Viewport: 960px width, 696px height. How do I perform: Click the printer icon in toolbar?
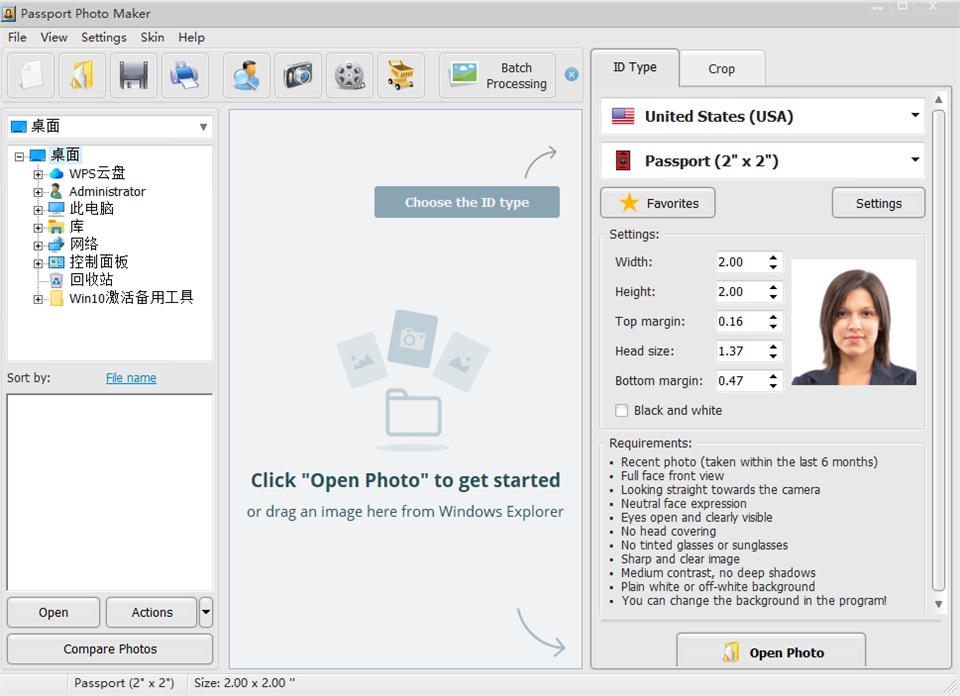point(185,75)
